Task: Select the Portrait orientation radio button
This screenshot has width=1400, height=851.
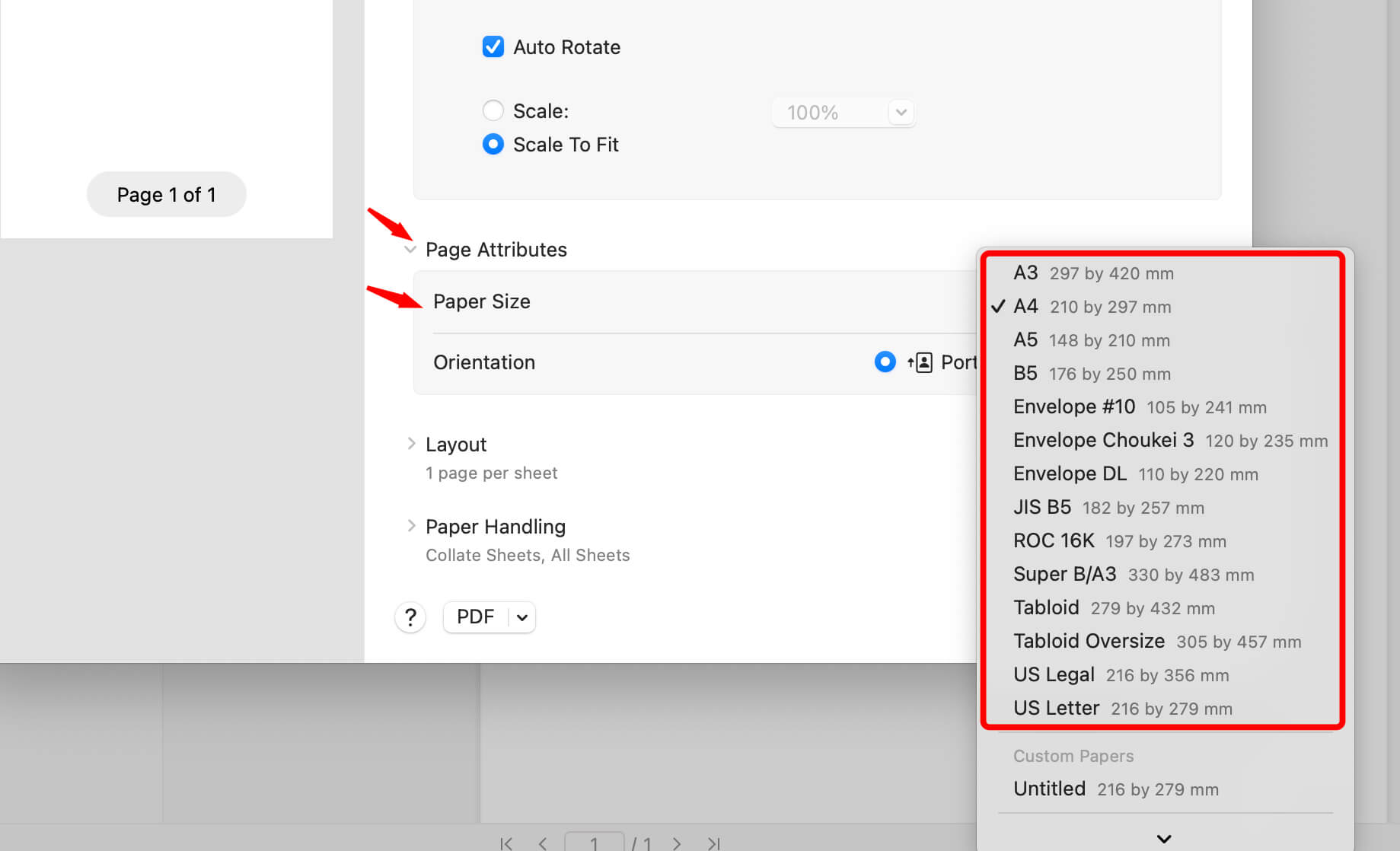Action: pyautogui.click(x=885, y=362)
